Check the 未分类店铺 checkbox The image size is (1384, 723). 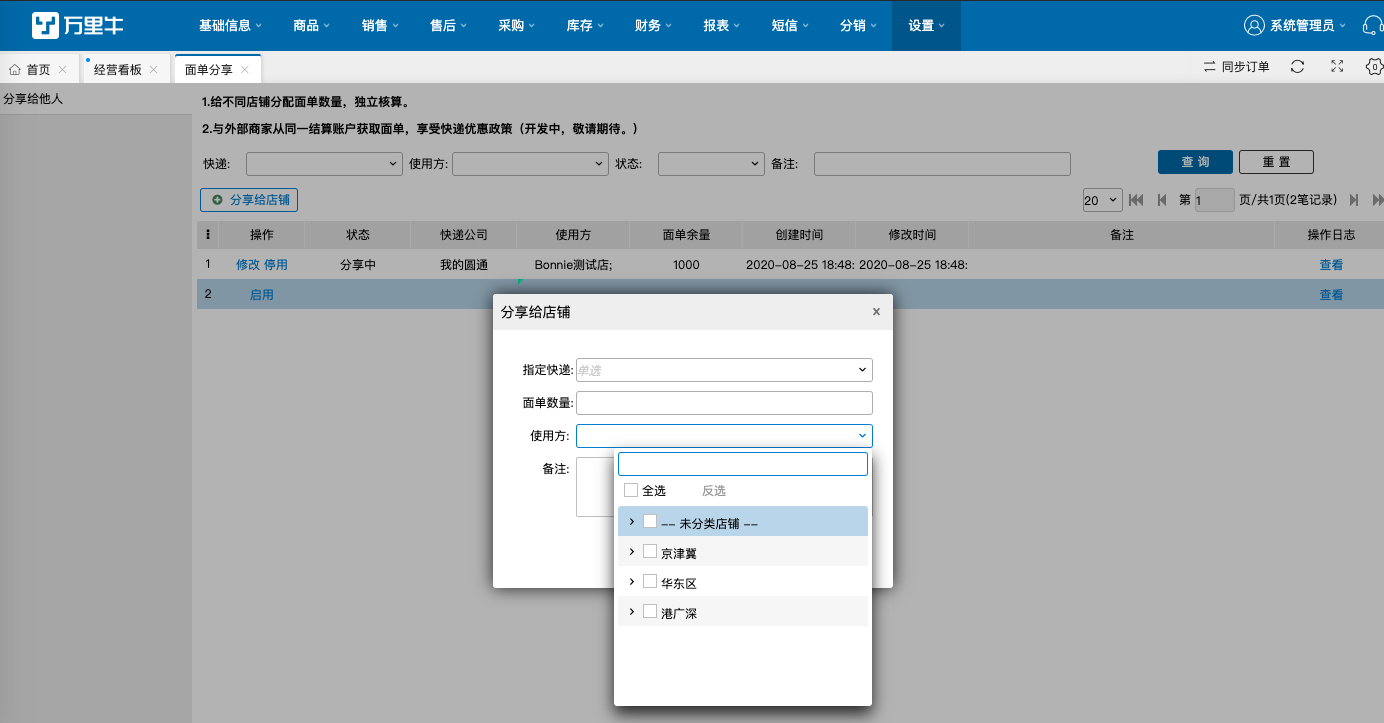[x=650, y=521]
